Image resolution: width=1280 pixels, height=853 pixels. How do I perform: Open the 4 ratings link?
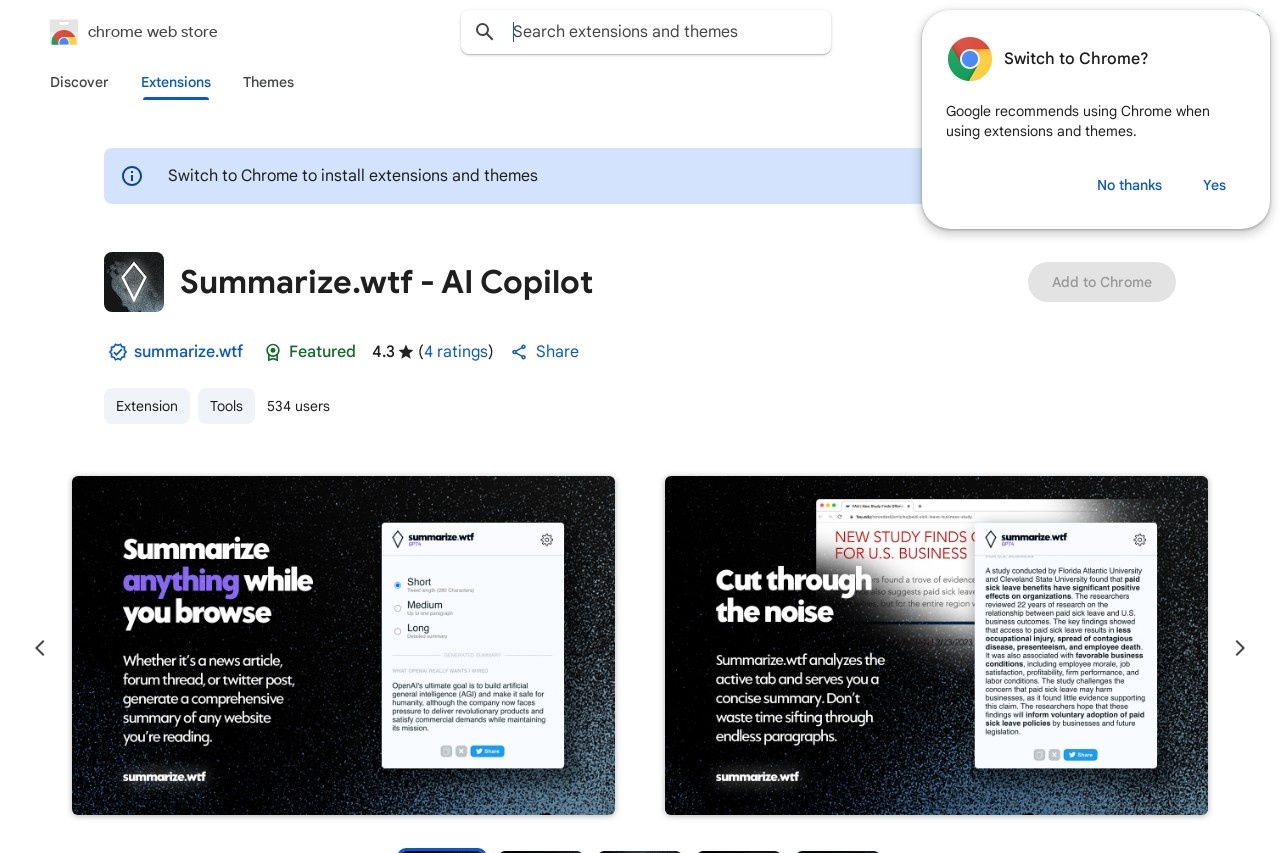456,352
